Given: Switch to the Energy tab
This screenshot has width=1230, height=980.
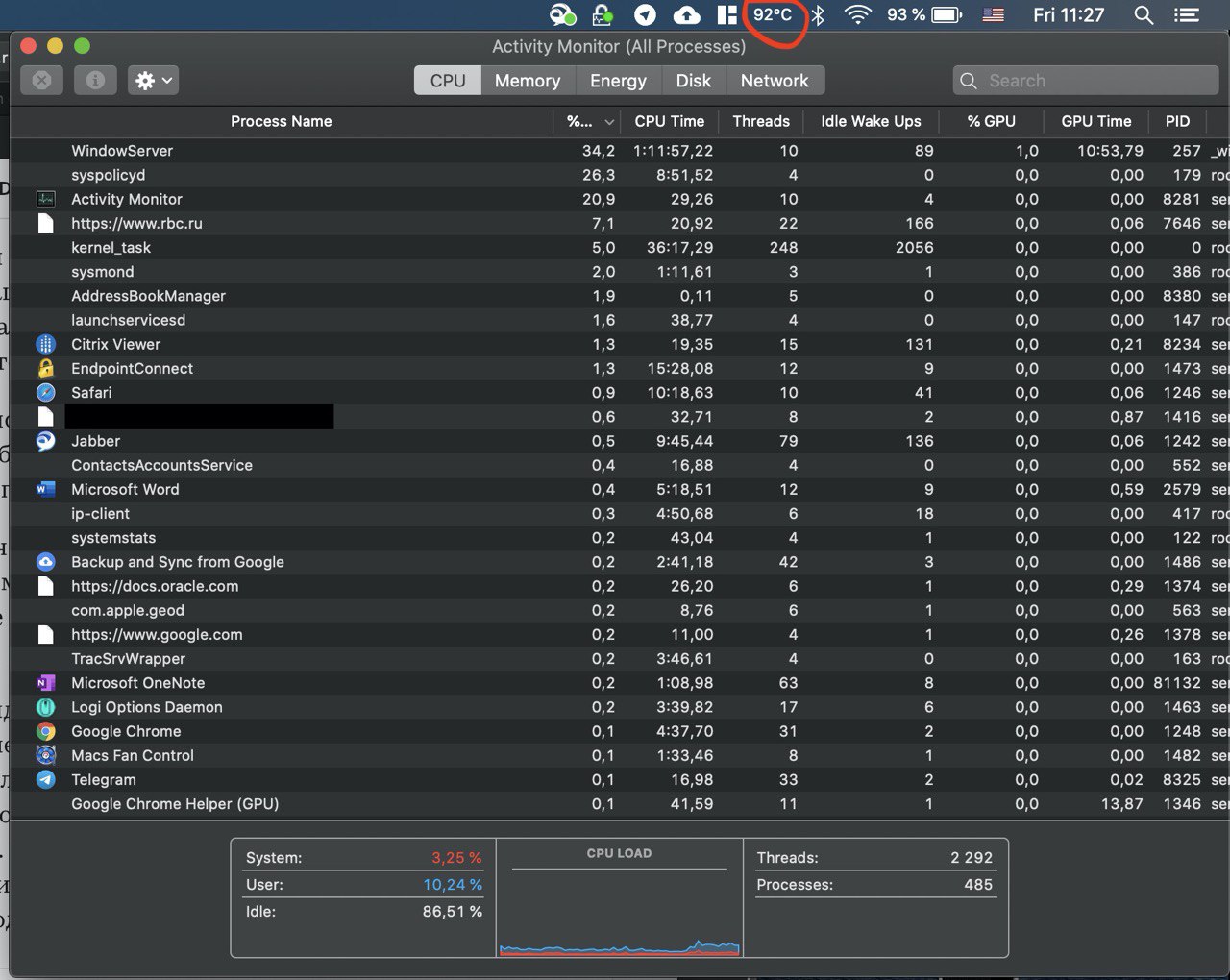Looking at the screenshot, I should click(618, 81).
